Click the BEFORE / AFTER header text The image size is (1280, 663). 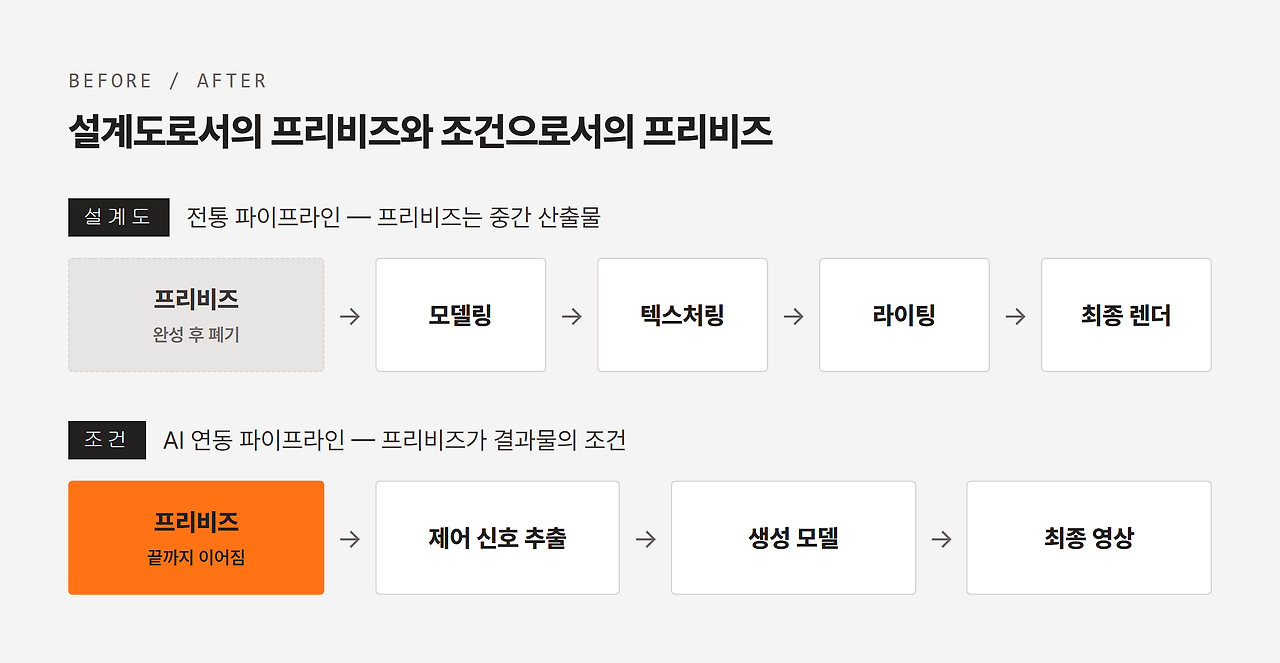pos(168,81)
